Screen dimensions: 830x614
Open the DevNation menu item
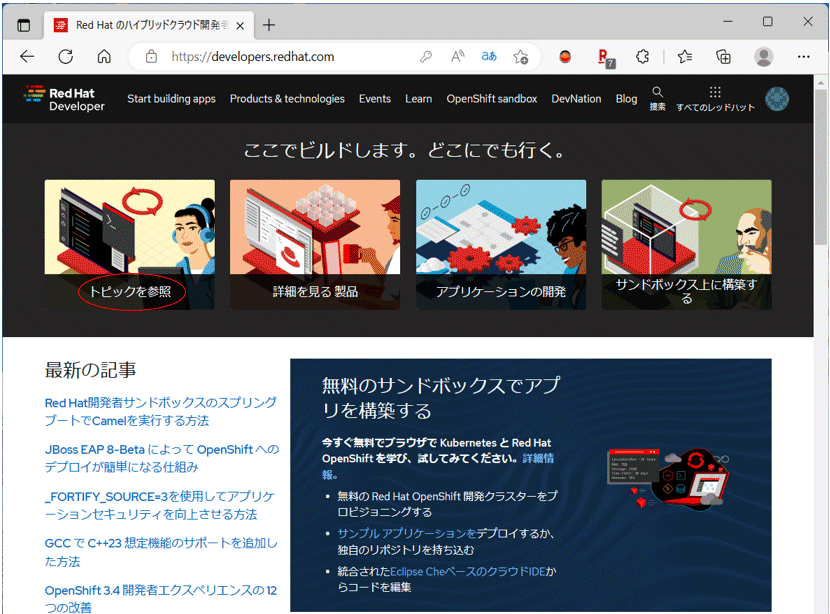(x=576, y=99)
